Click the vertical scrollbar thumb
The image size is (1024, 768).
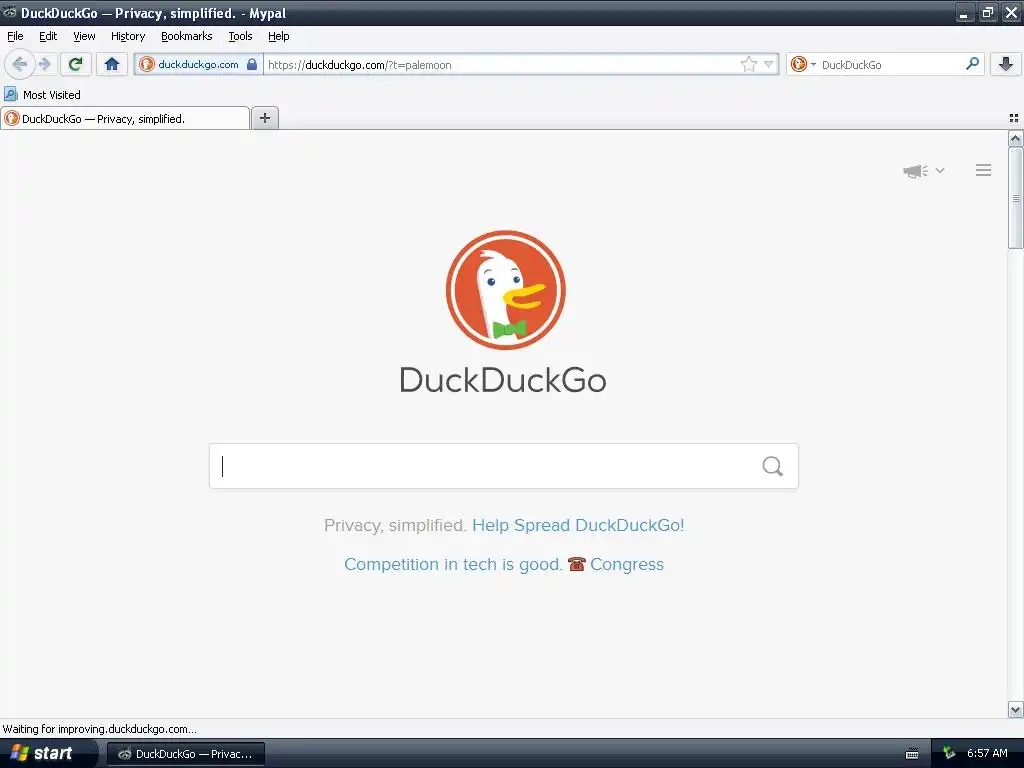[1016, 198]
